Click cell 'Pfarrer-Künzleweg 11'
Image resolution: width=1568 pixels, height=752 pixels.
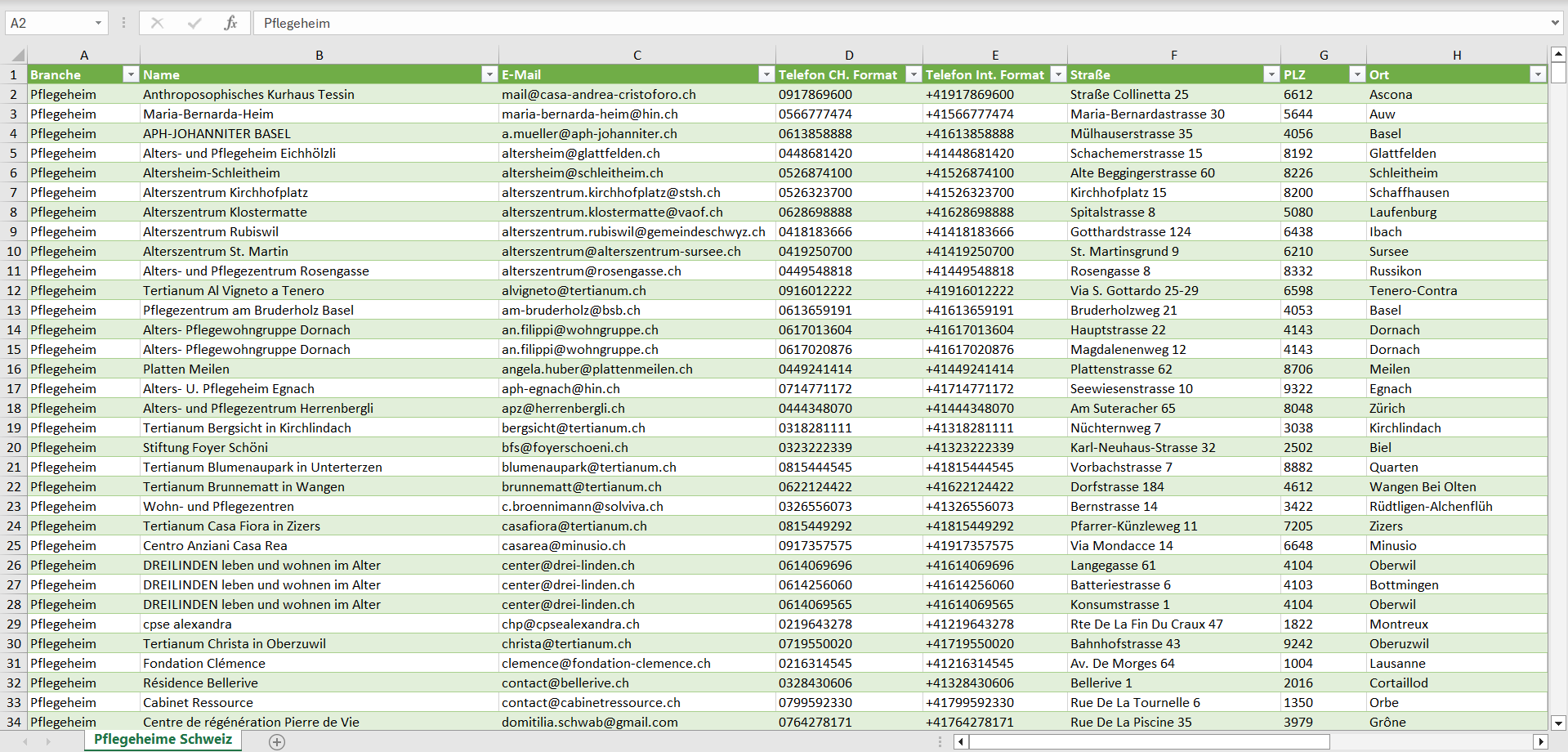[x=1174, y=526]
